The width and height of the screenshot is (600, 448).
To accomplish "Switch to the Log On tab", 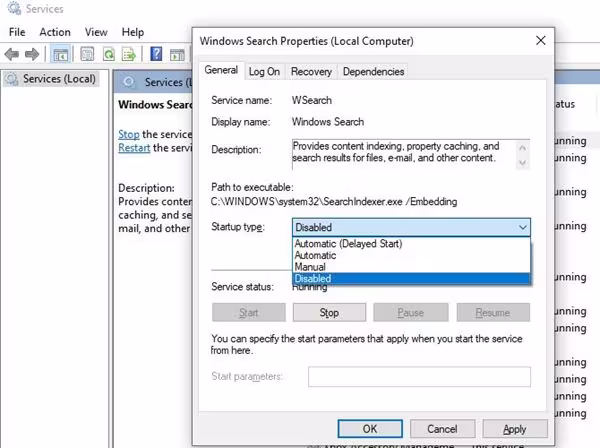I will point(264,72).
